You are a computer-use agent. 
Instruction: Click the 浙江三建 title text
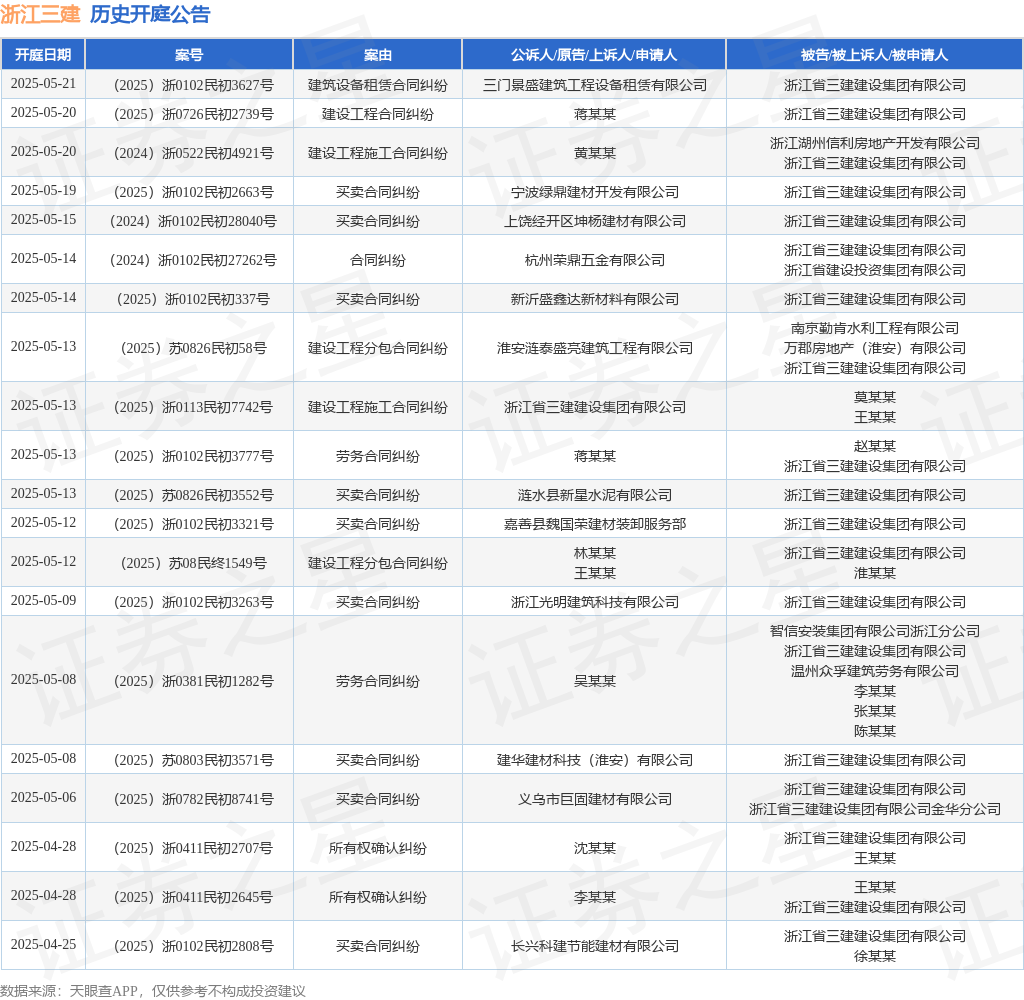[40, 14]
